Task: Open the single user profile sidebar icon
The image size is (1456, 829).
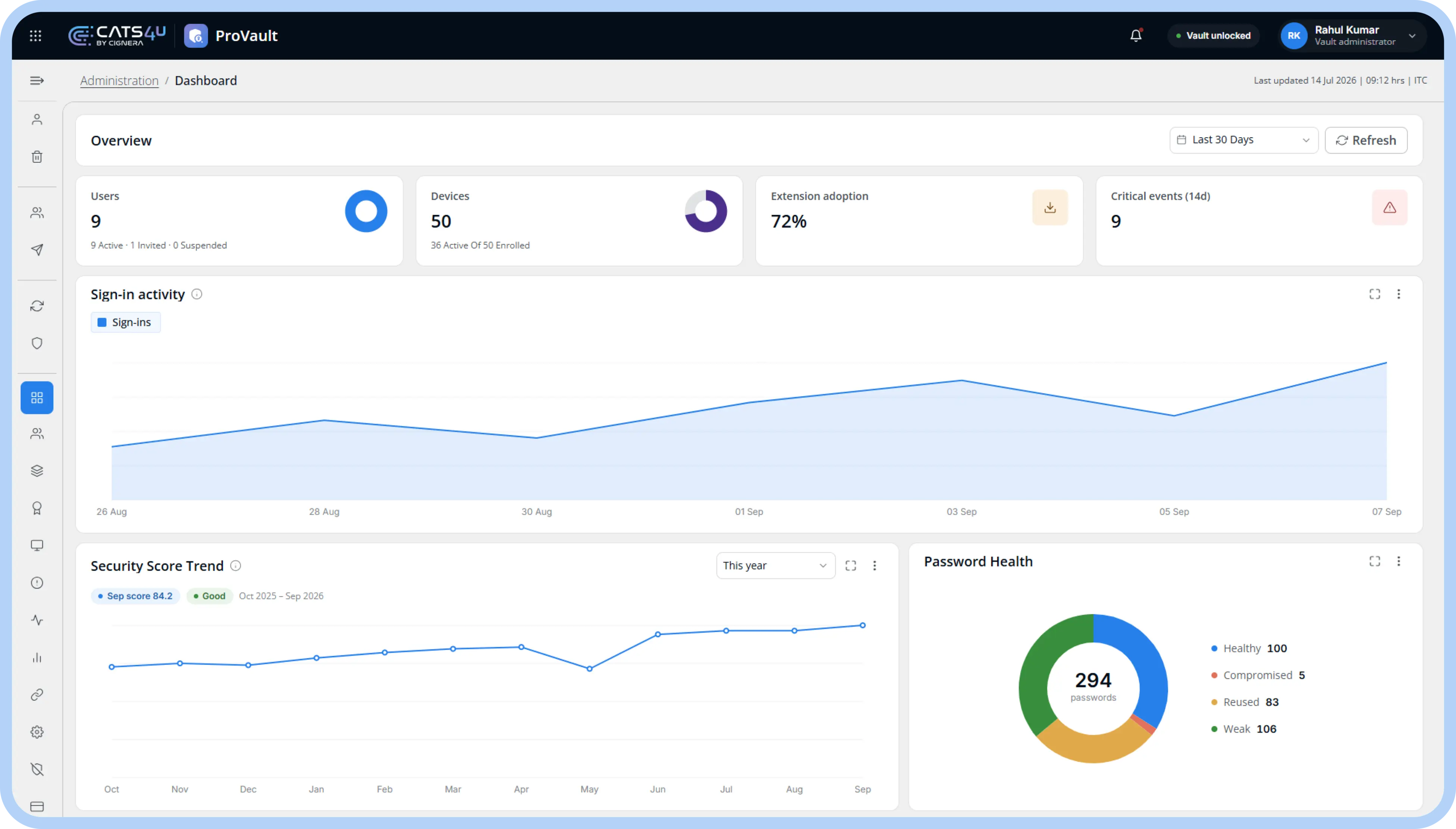Action: tap(37, 120)
